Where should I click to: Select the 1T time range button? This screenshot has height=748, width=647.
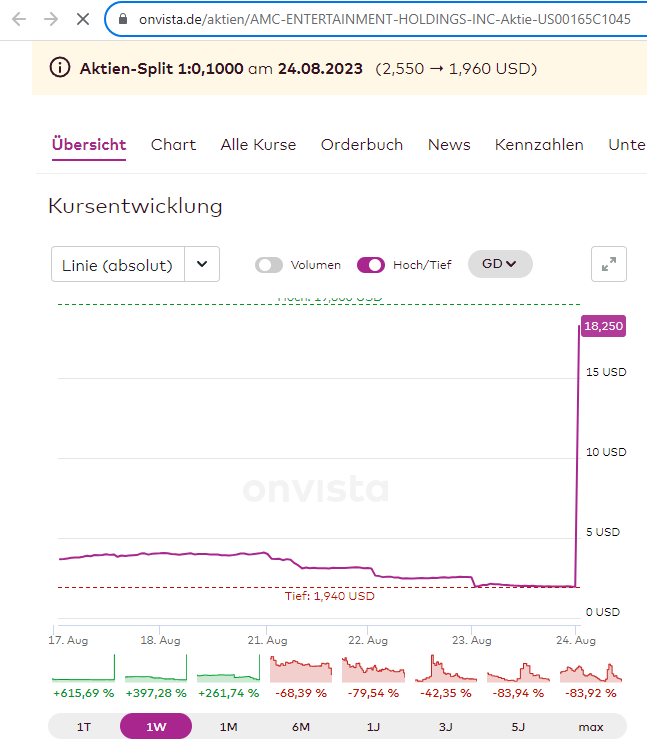pos(84,727)
